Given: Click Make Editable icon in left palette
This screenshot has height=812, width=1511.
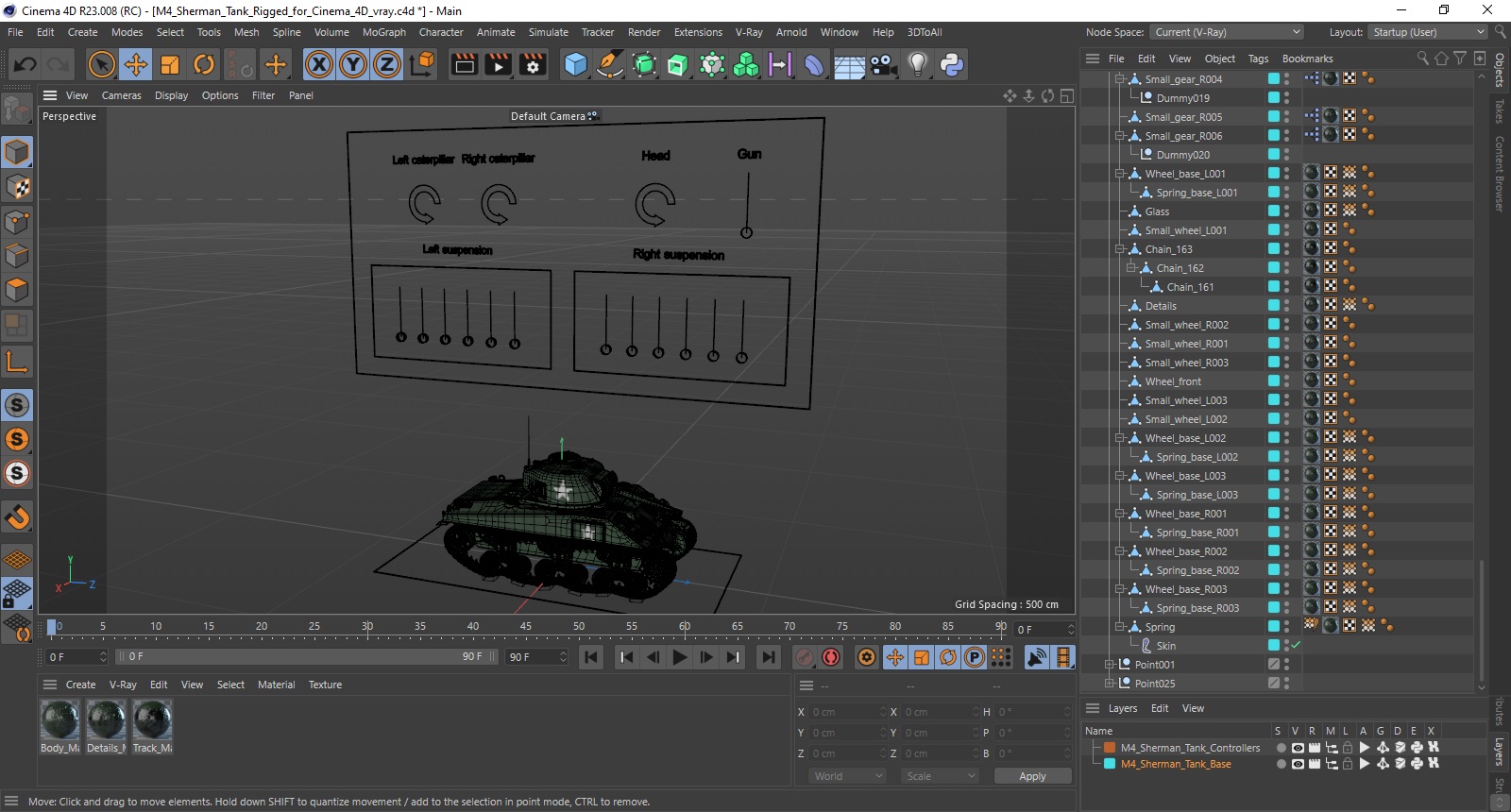Looking at the screenshot, I should coord(17,110).
